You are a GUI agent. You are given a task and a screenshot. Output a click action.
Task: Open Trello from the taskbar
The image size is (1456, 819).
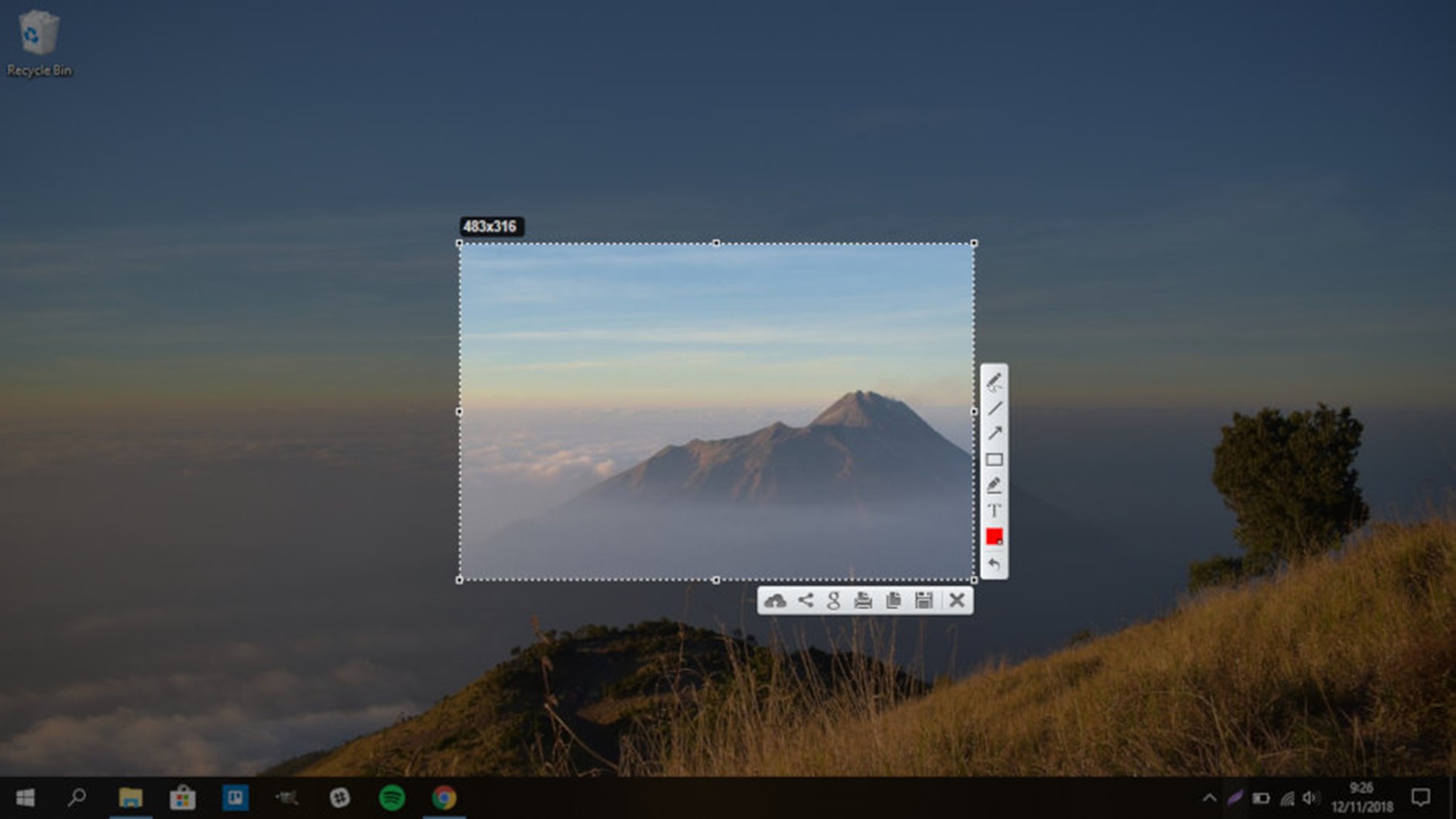pyautogui.click(x=235, y=797)
